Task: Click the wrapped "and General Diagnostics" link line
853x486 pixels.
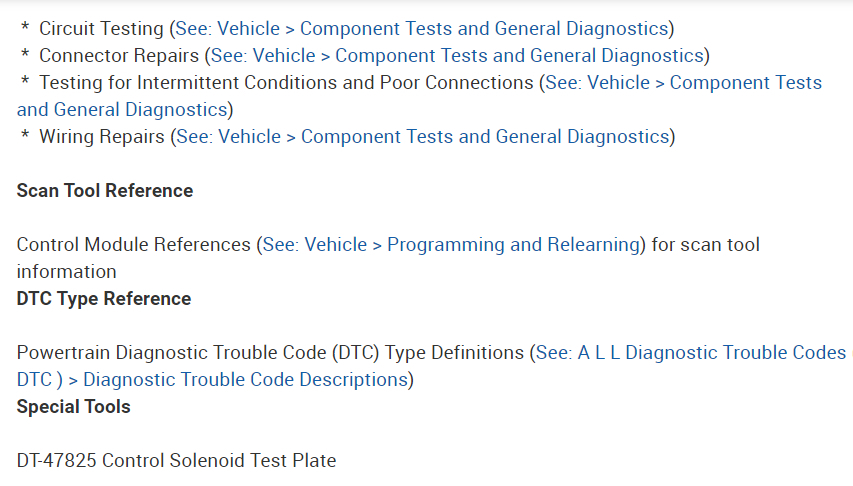Action: click(x=122, y=109)
